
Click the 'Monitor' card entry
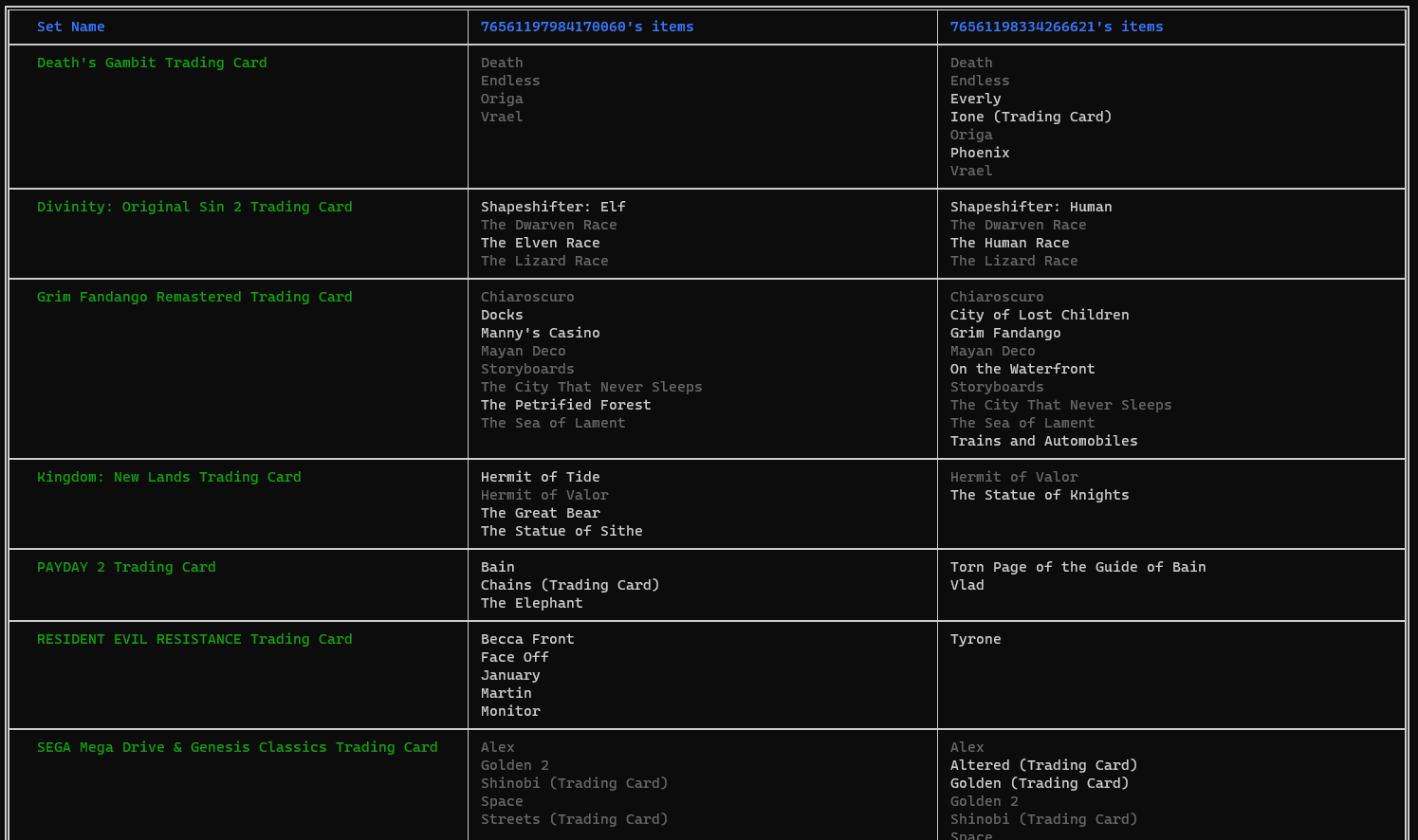[510, 711]
